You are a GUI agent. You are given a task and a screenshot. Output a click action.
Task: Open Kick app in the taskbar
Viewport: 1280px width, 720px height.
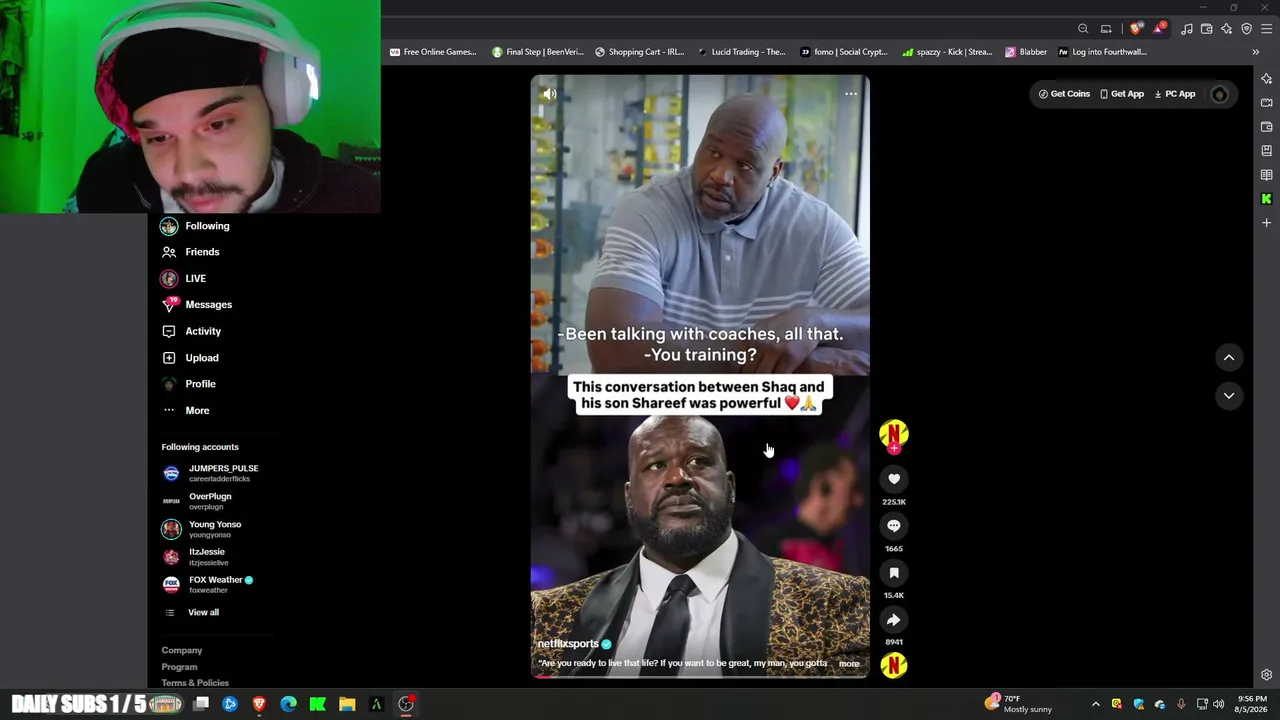pyautogui.click(x=318, y=704)
